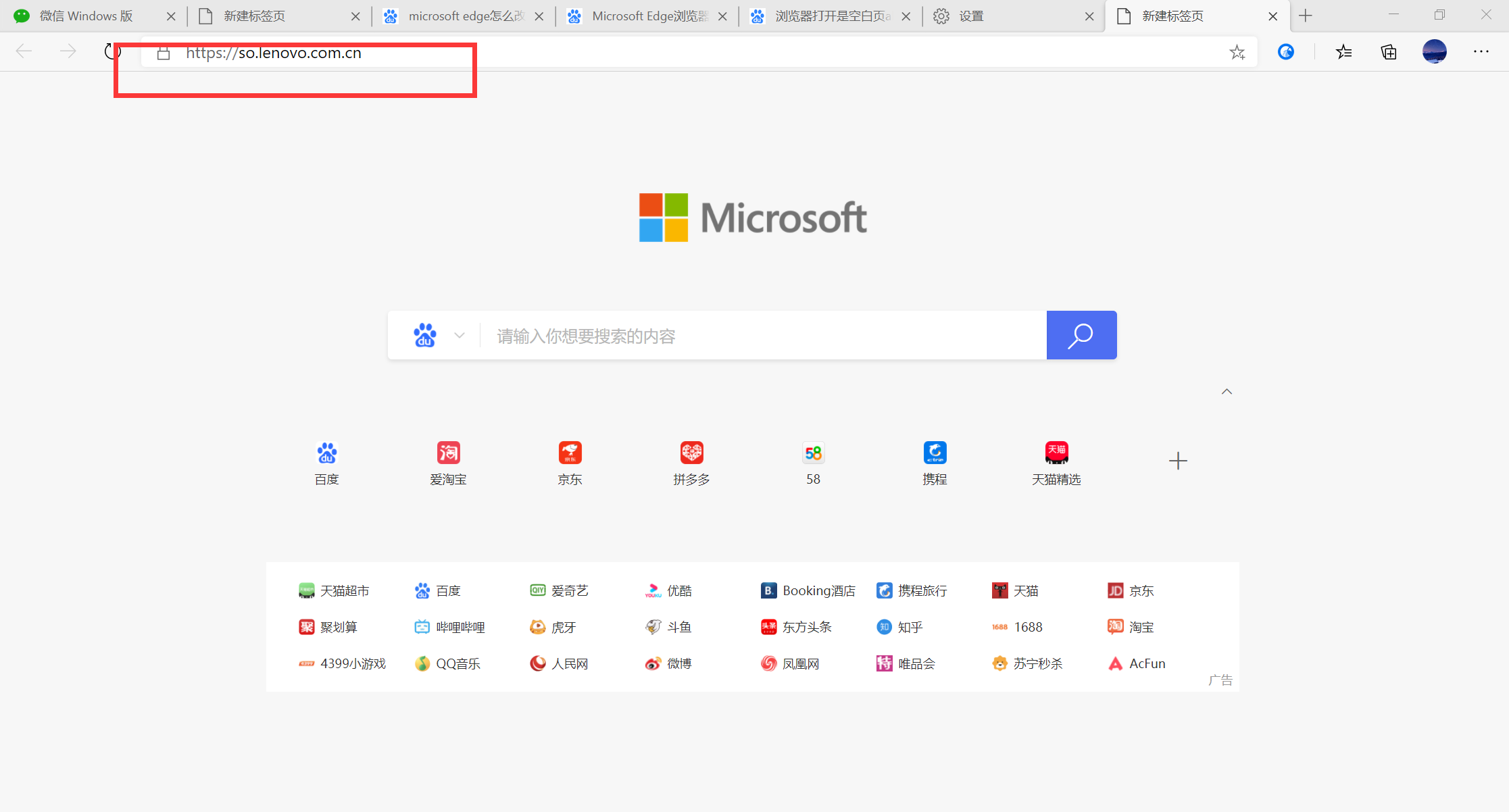Focus the search input box
Image resolution: width=1509 pixels, height=812 pixels.
[x=763, y=336]
